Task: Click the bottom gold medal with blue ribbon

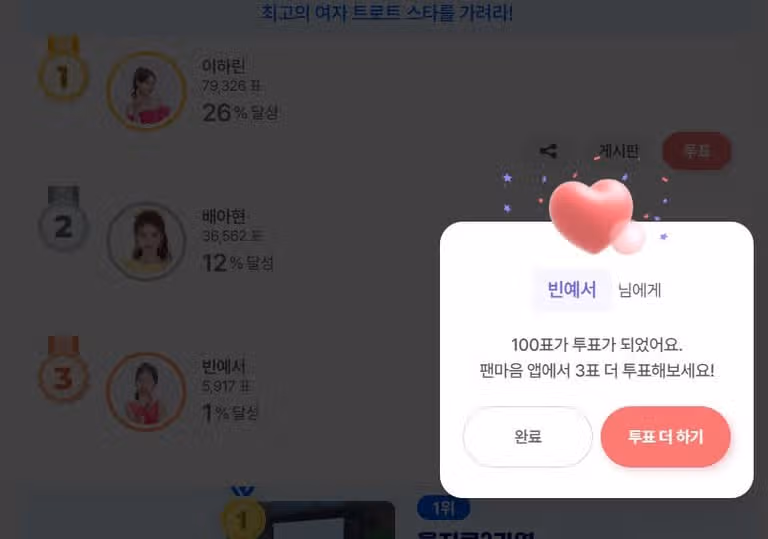Action: pyautogui.click(x=243, y=513)
